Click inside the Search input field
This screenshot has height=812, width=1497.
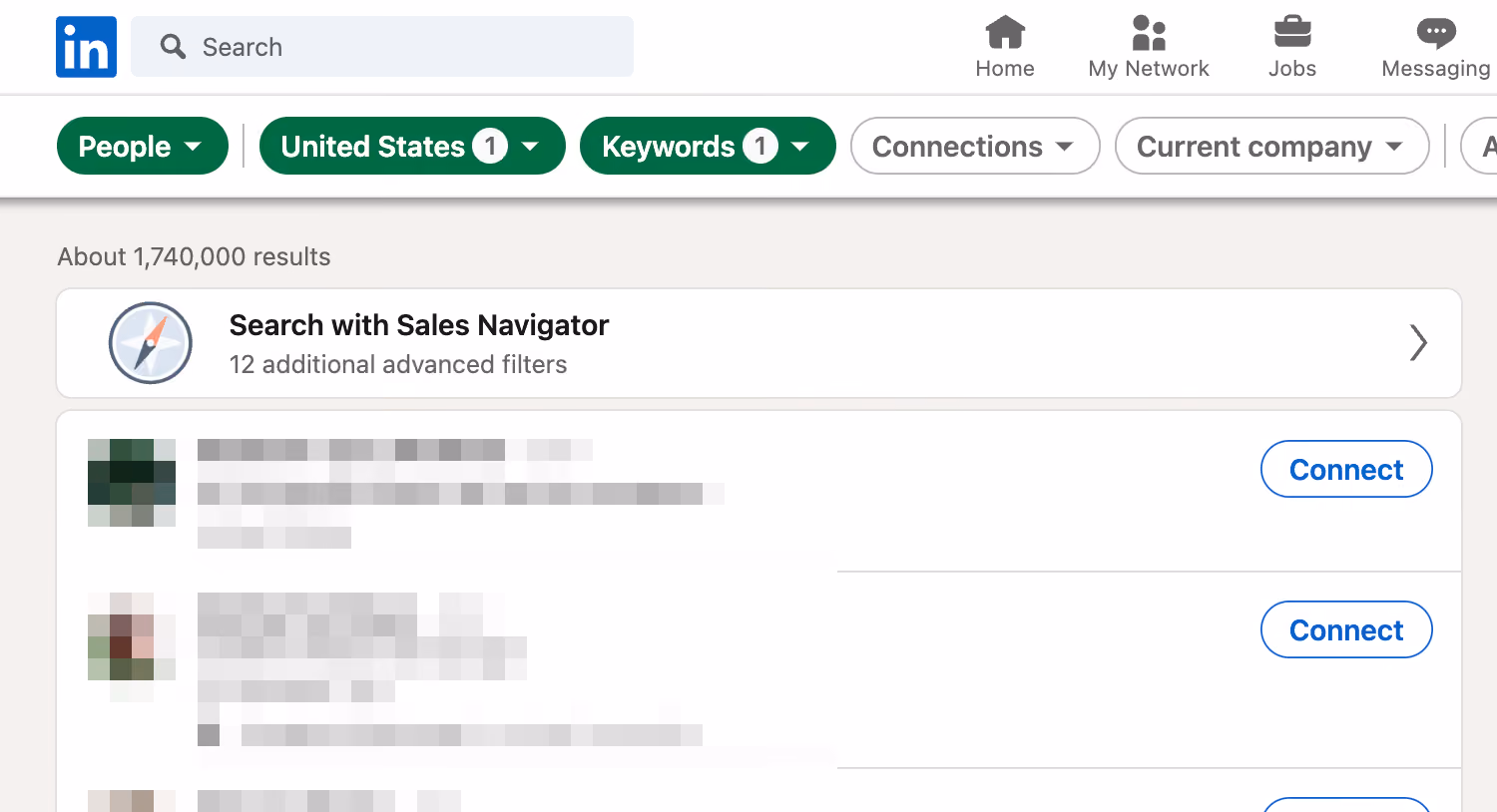point(382,47)
